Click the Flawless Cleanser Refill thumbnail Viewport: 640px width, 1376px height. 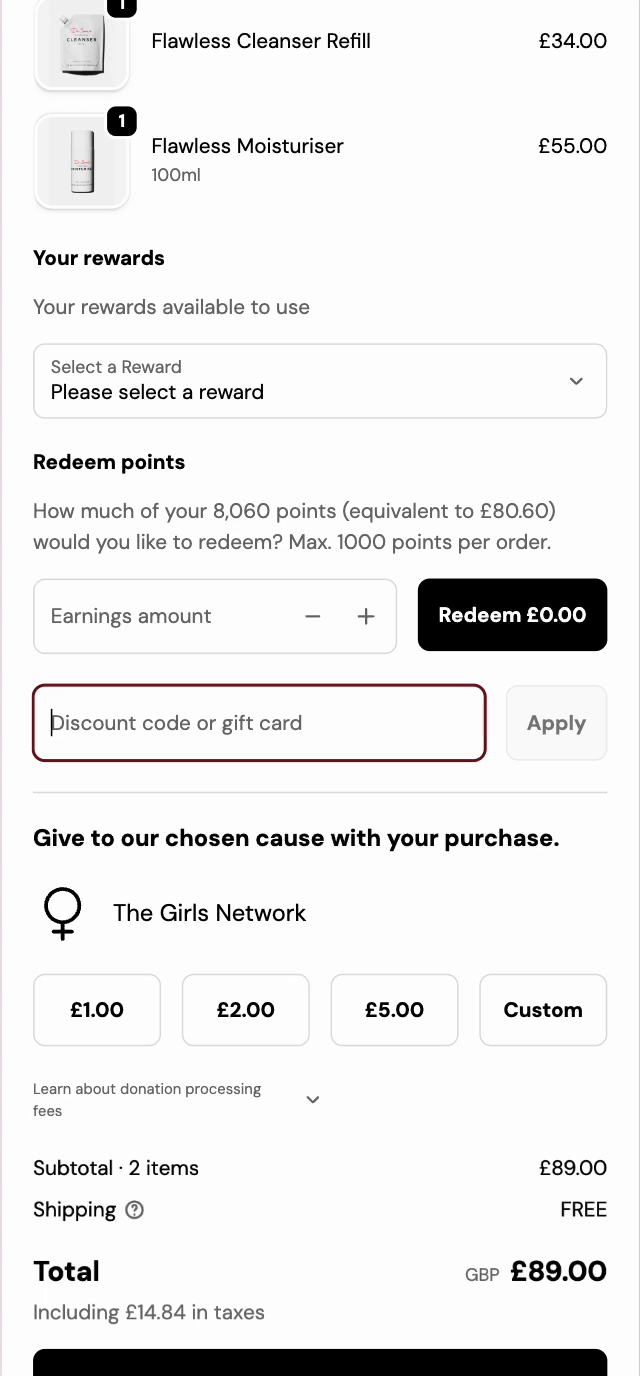82,45
